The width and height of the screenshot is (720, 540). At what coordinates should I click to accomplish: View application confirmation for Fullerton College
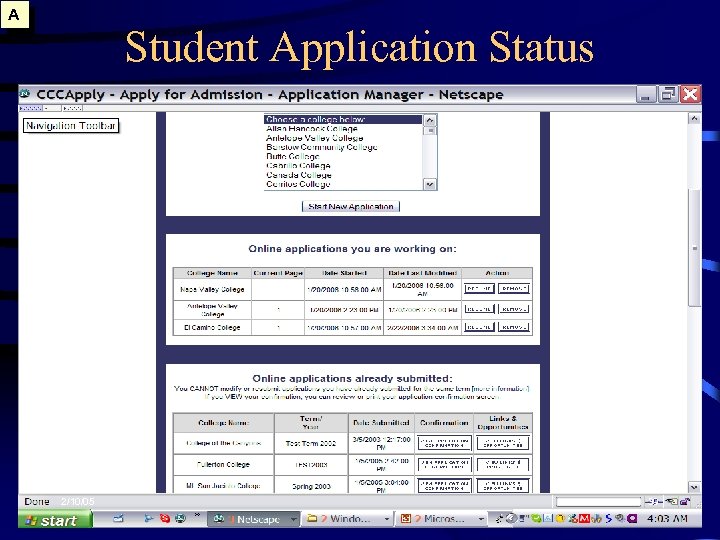[444, 464]
